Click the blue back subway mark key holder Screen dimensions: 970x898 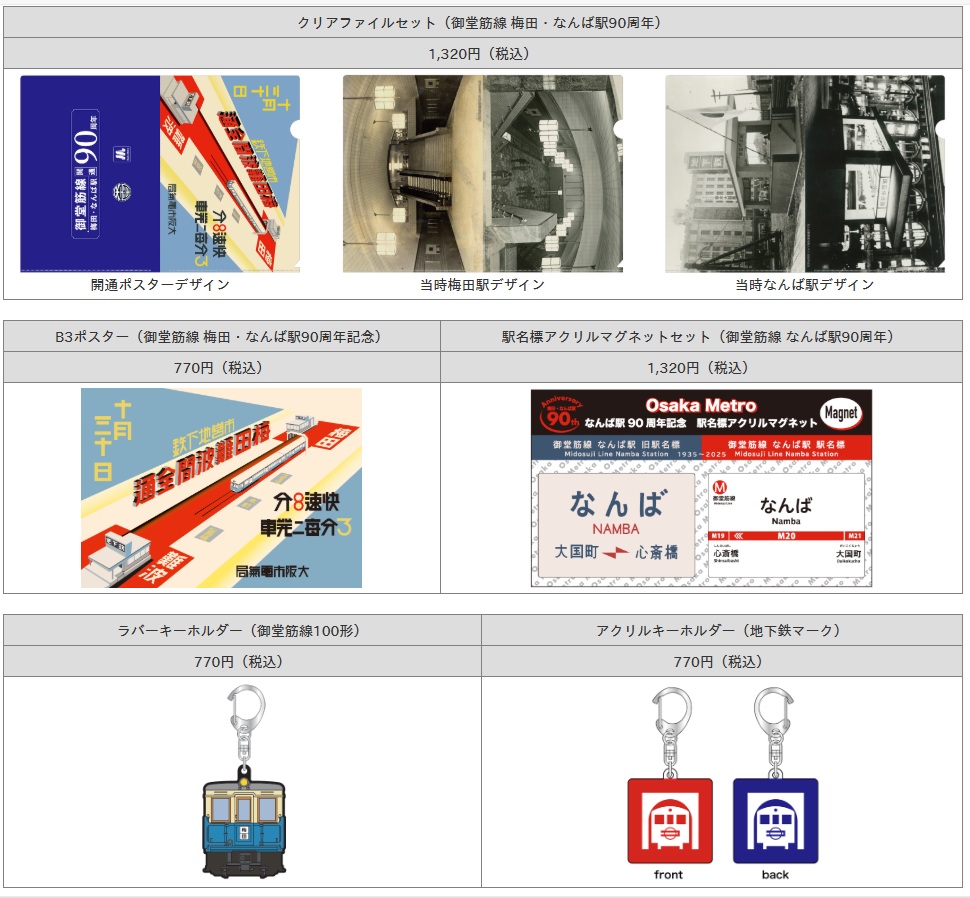coord(775,820)
